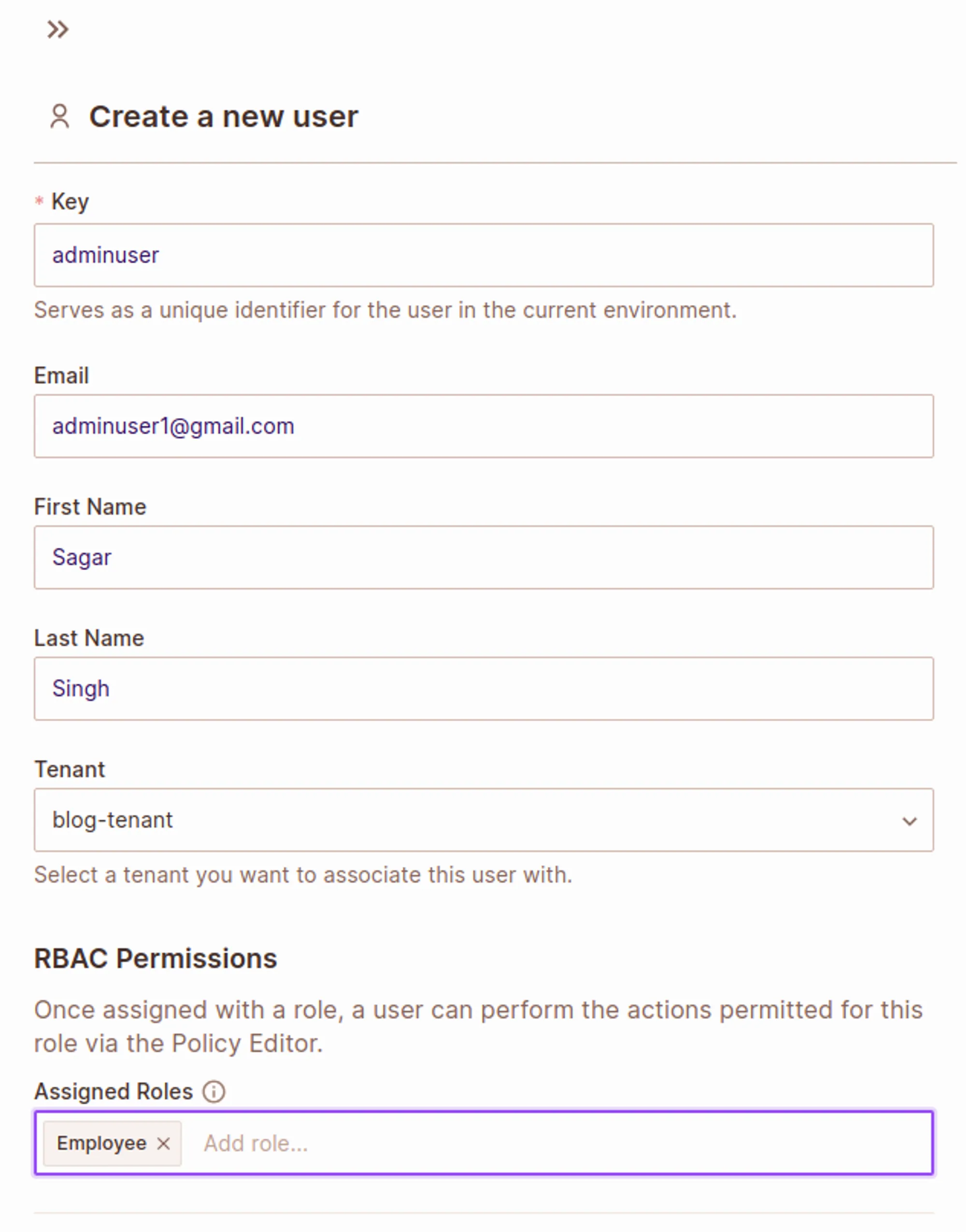Viewport: 966px width, 1232px height.
Task: Collapse the panel with the double-chevron icon
Action: tap(57, 29)
